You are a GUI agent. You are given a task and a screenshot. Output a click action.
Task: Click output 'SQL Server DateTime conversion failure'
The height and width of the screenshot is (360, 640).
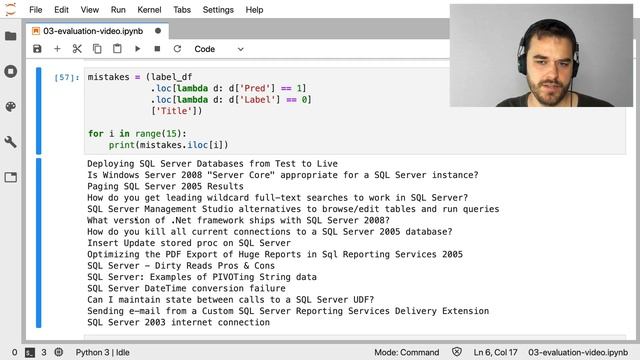(186, 289)
